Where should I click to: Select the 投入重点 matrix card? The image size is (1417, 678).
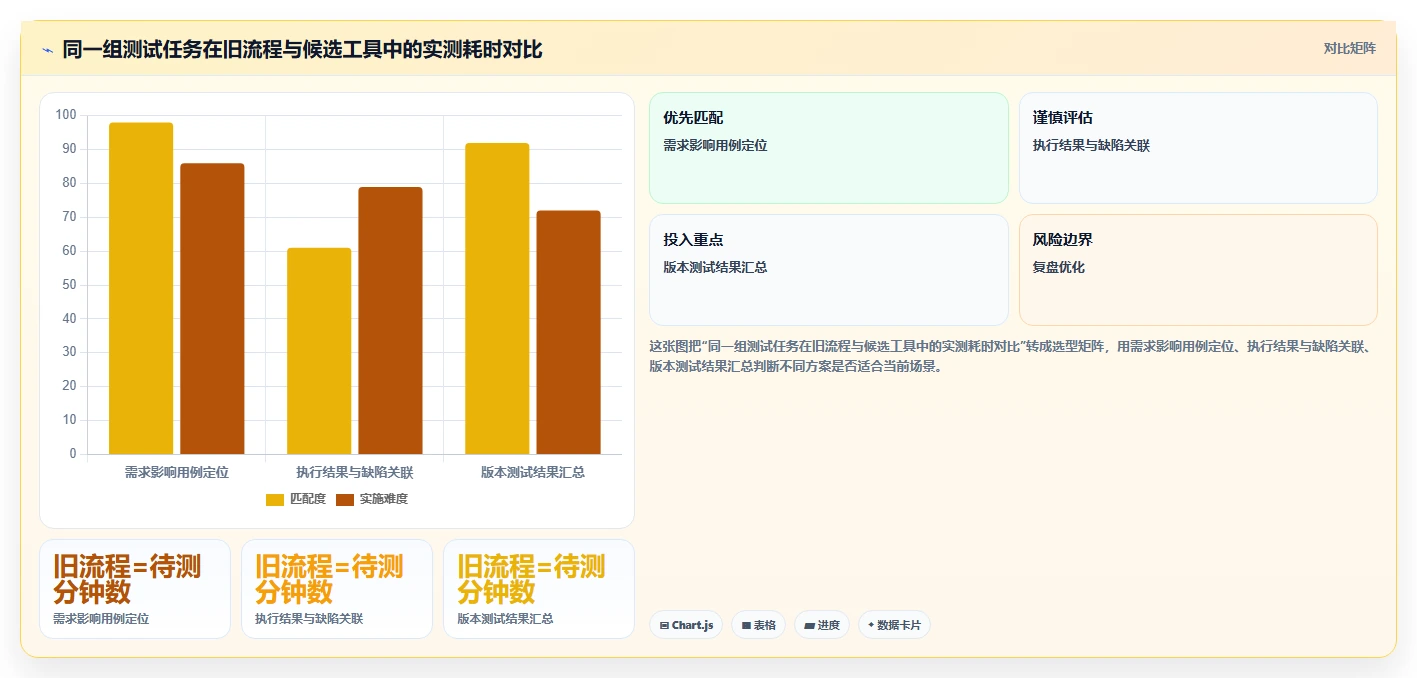(x=829, y=270)
